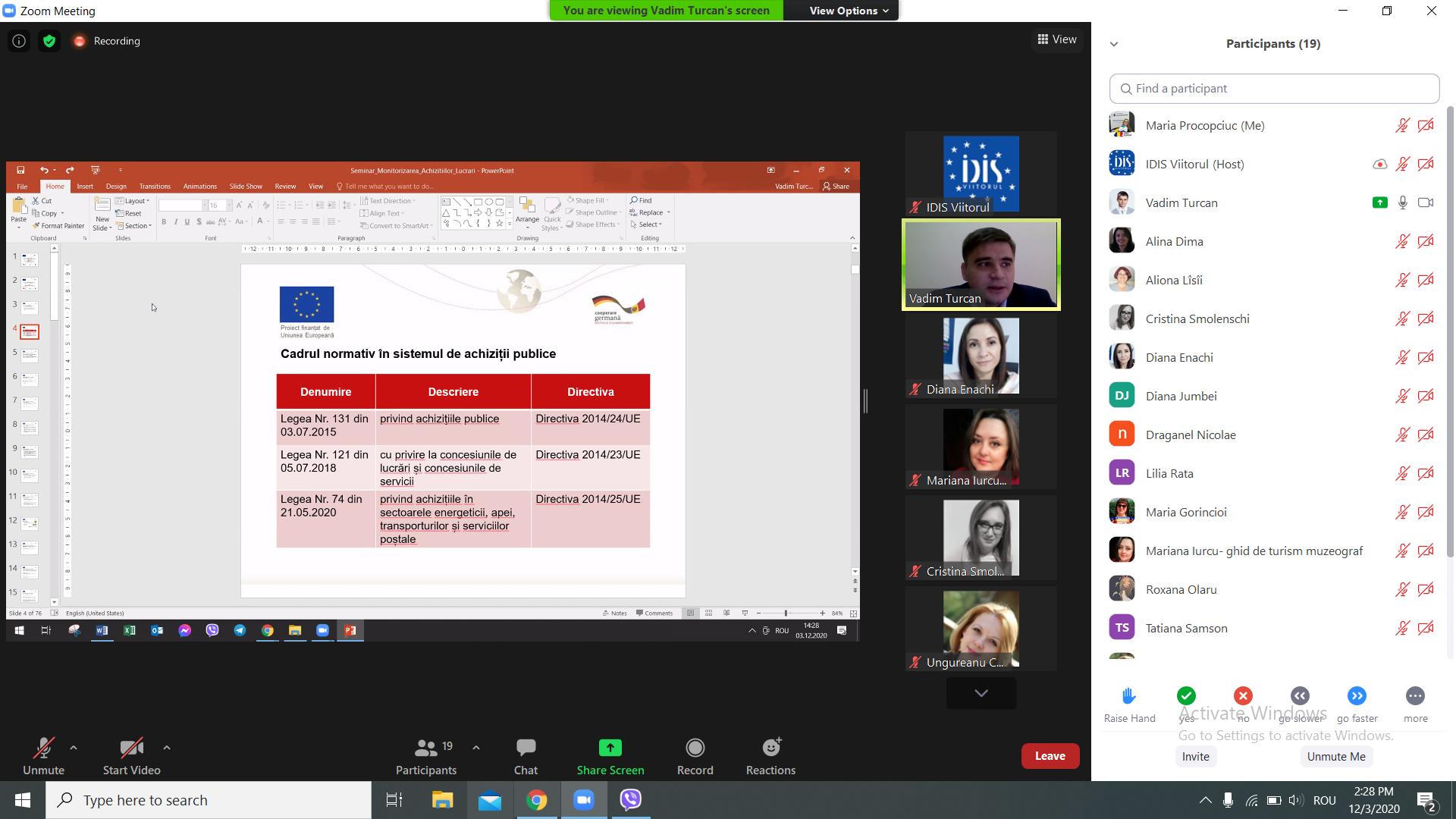Toggle Lilia Rata muted microphone icon

[x=1403, y=473]
